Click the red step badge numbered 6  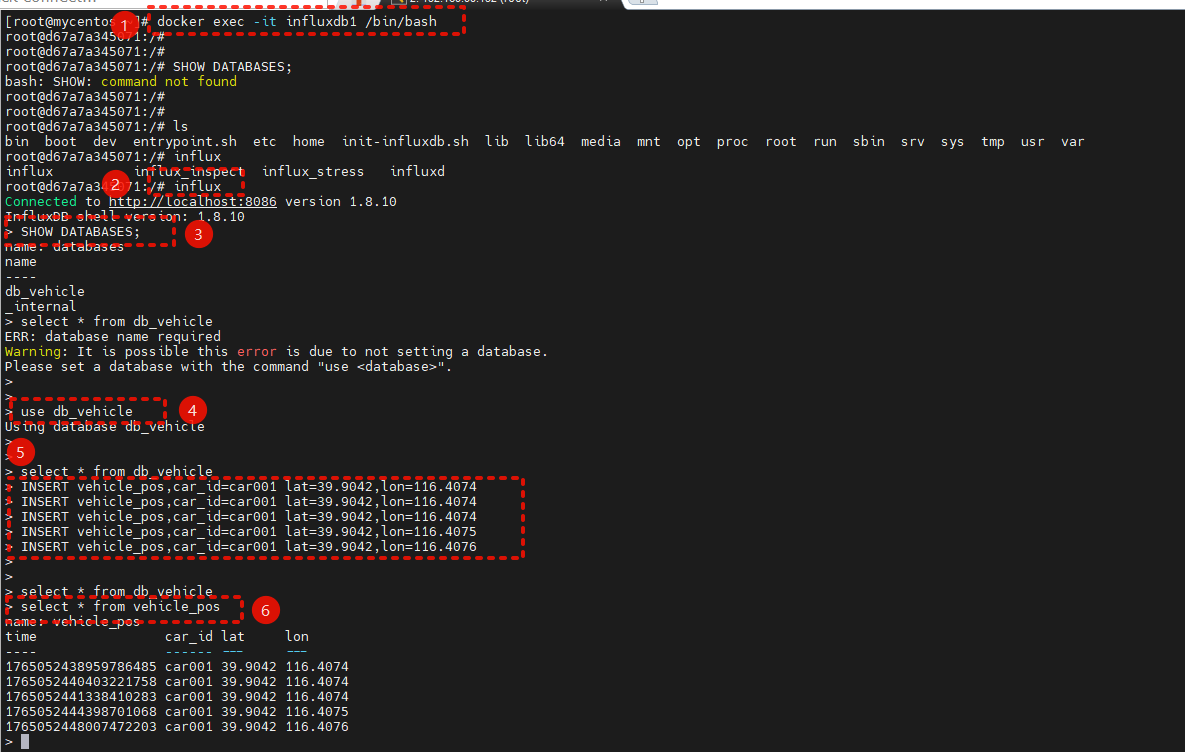coord(265,609)
